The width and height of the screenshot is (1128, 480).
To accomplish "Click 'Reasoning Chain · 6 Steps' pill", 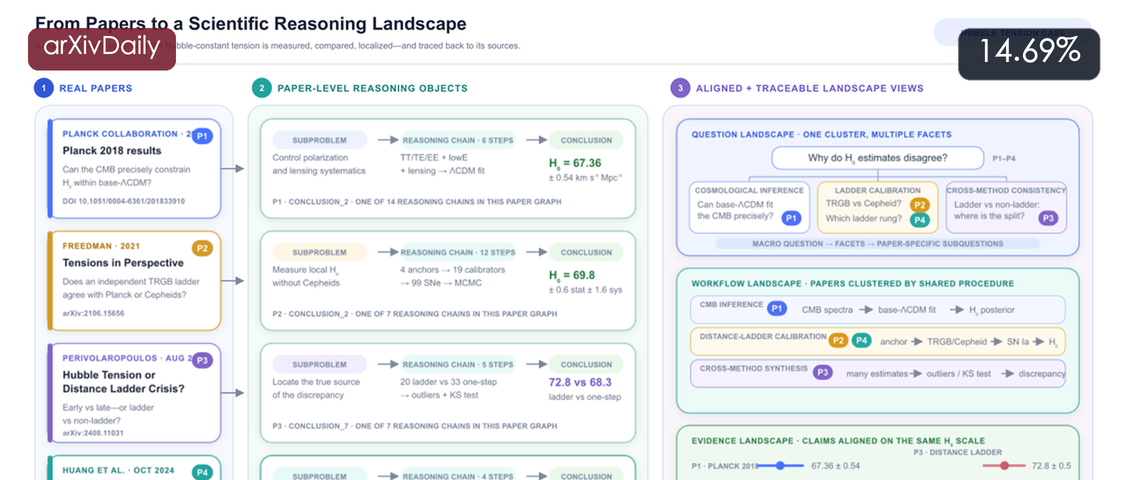I will [x=458, y=140].
